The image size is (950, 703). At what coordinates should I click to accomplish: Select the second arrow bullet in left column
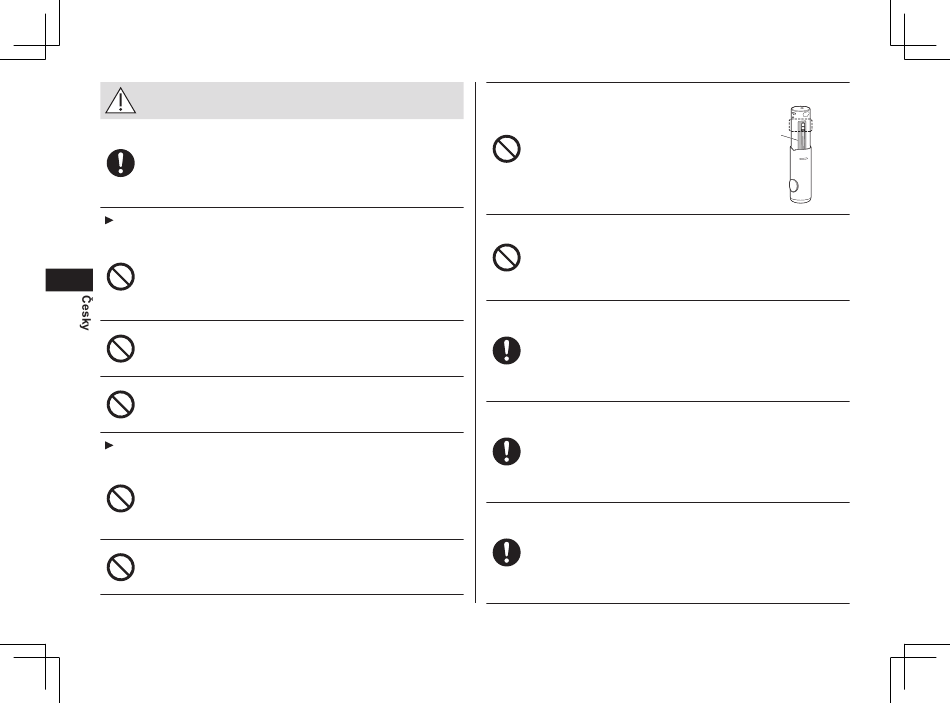pyautogui.click(x=109, y=445)
